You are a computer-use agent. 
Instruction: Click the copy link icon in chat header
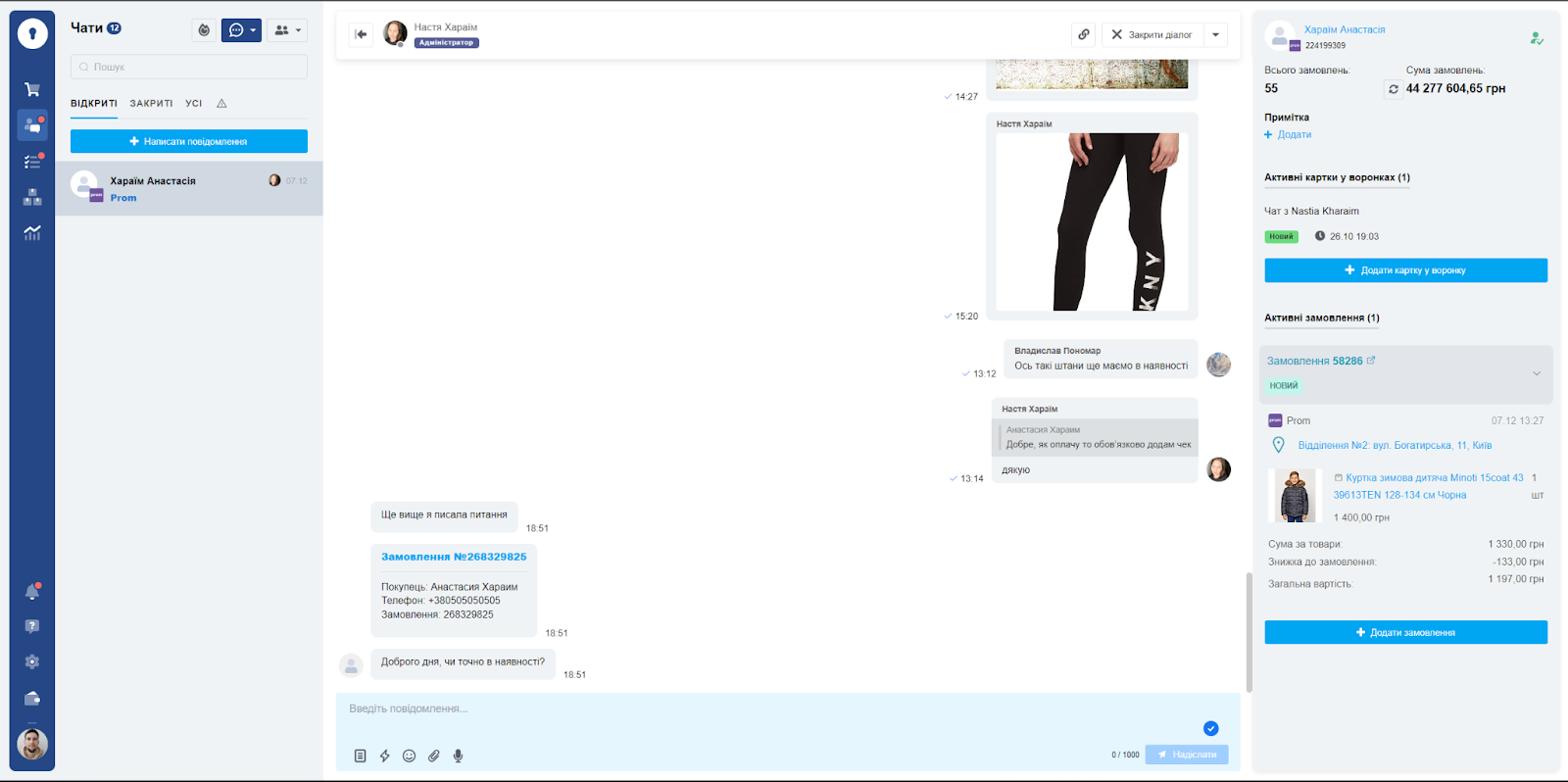point(1083,34)
